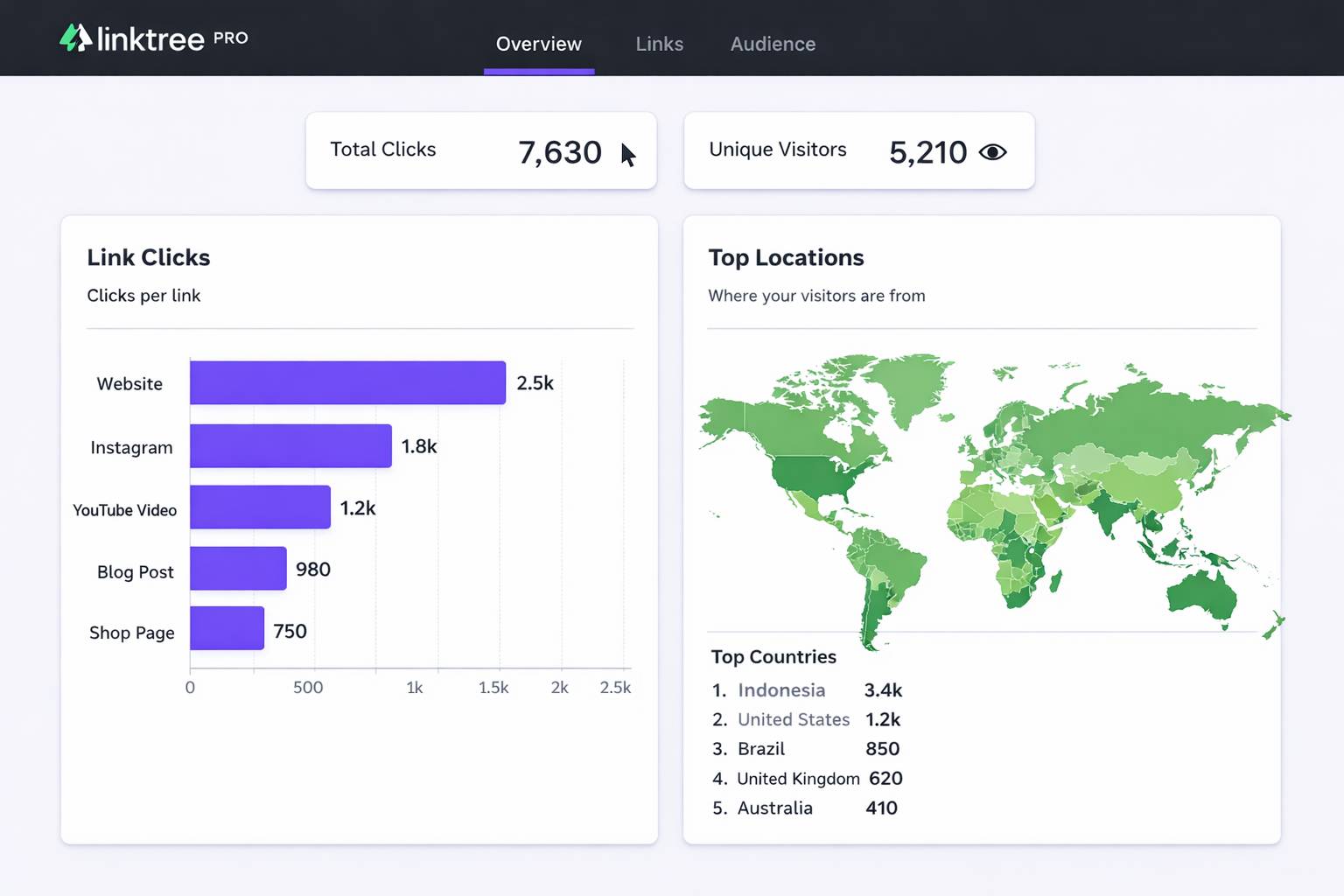The image size is (1344, 896).
Task: Switch to the Links tab
Action: click(659, 44)
